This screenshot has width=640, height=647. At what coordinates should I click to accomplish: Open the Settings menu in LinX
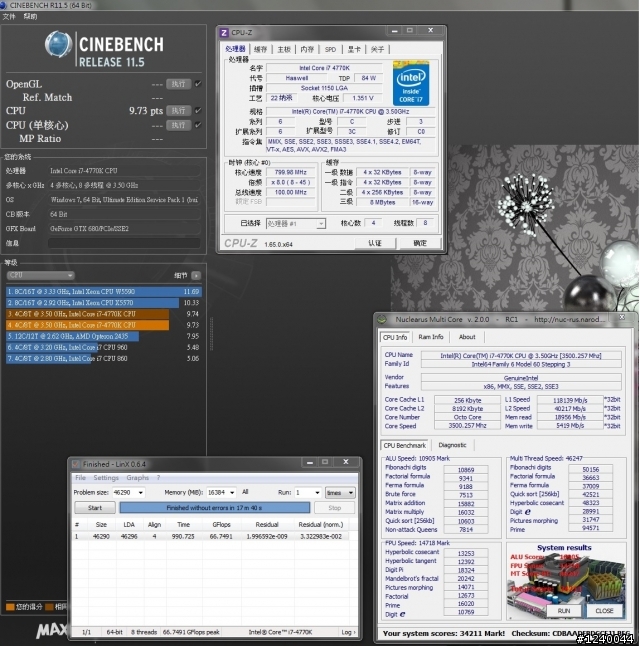coord(106,478)
